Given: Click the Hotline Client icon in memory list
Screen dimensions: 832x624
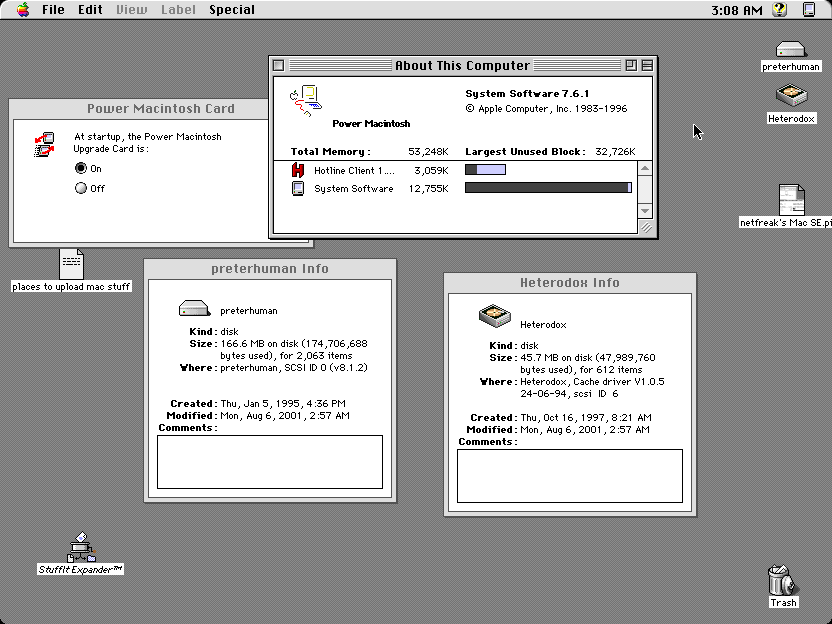Looking at the screenshot, I should coord(298,170).
